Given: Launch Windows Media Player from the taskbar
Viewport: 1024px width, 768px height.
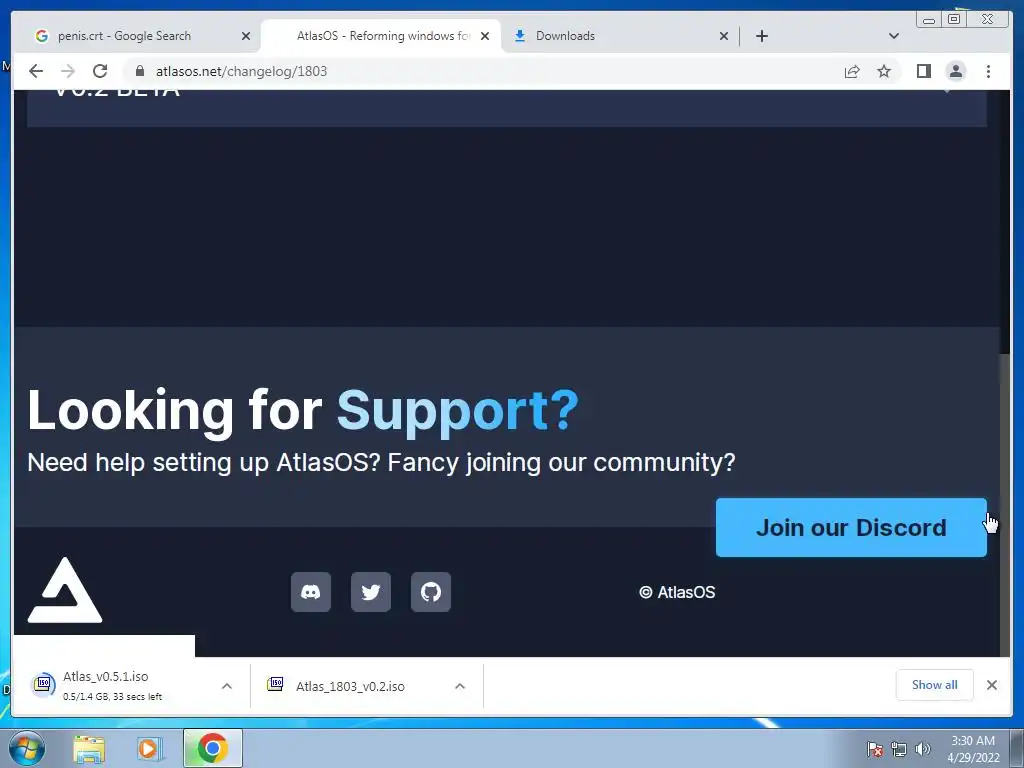Looking at the screenshot, I should tap(150, 748).
